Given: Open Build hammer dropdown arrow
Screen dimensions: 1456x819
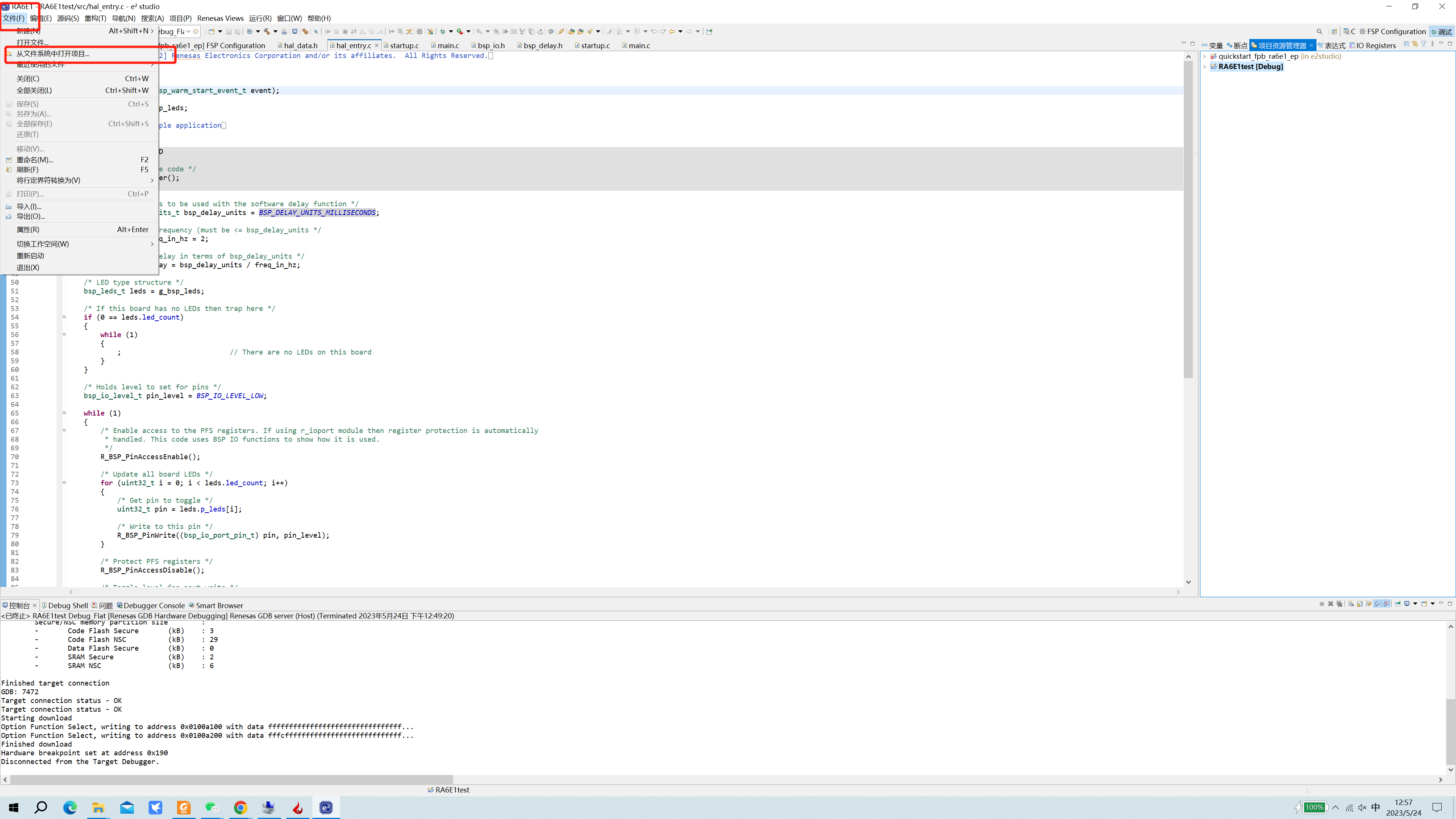Looking at the screenshot, I should coord(275,31).
